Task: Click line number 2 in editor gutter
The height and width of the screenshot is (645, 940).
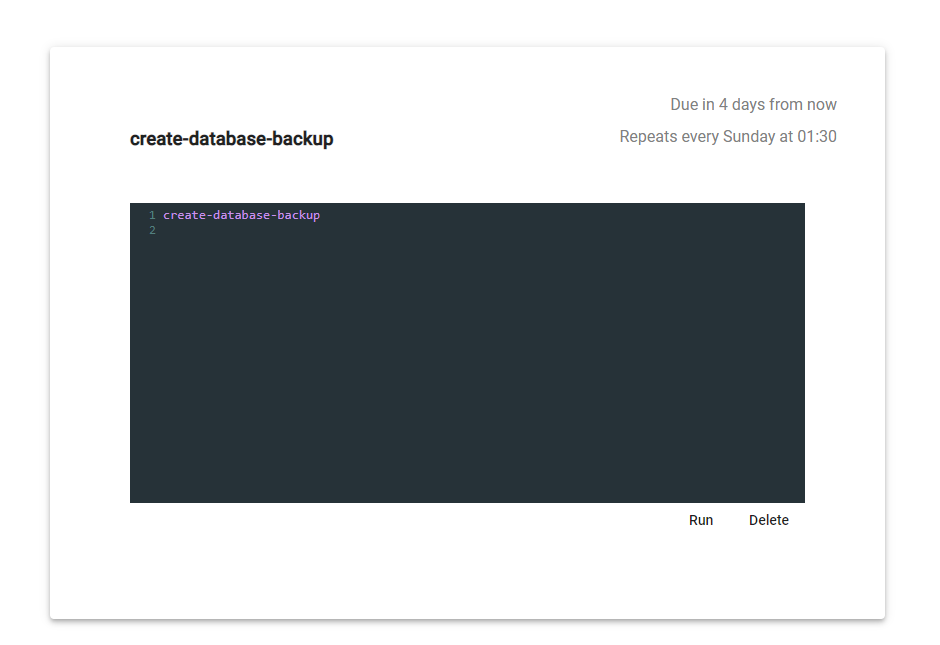Action: (152, 230)
